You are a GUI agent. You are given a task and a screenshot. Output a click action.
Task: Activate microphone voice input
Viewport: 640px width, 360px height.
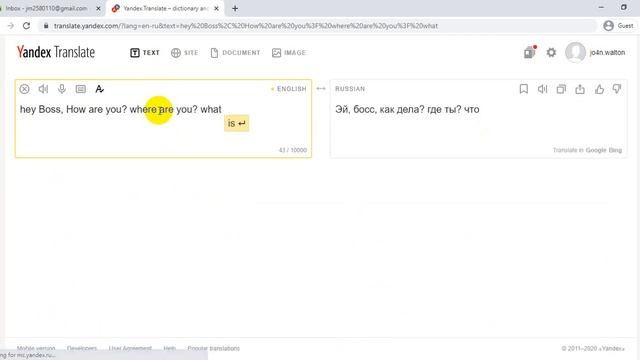pos(62,89)
